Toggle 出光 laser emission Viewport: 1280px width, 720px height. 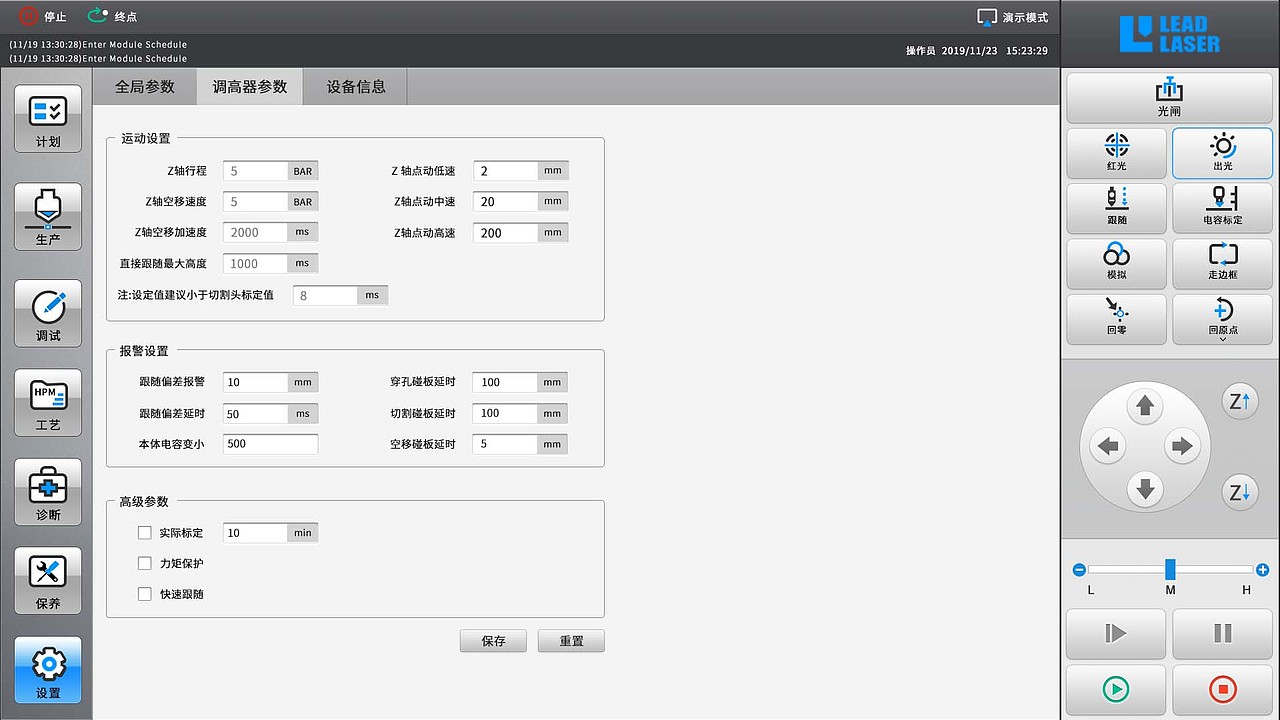tap(1222, 153)
